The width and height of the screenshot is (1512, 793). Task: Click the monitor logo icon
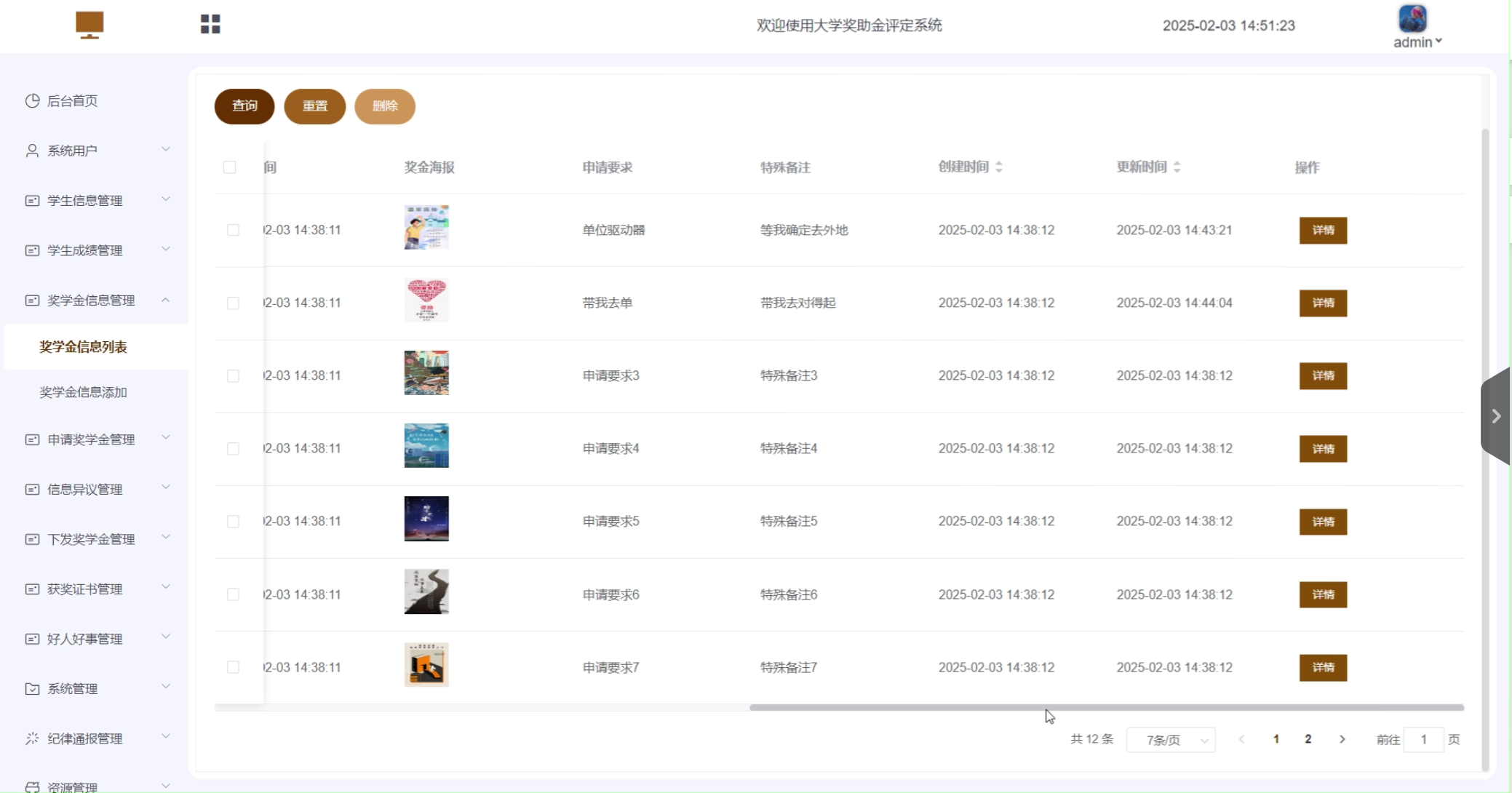(89, 25)
